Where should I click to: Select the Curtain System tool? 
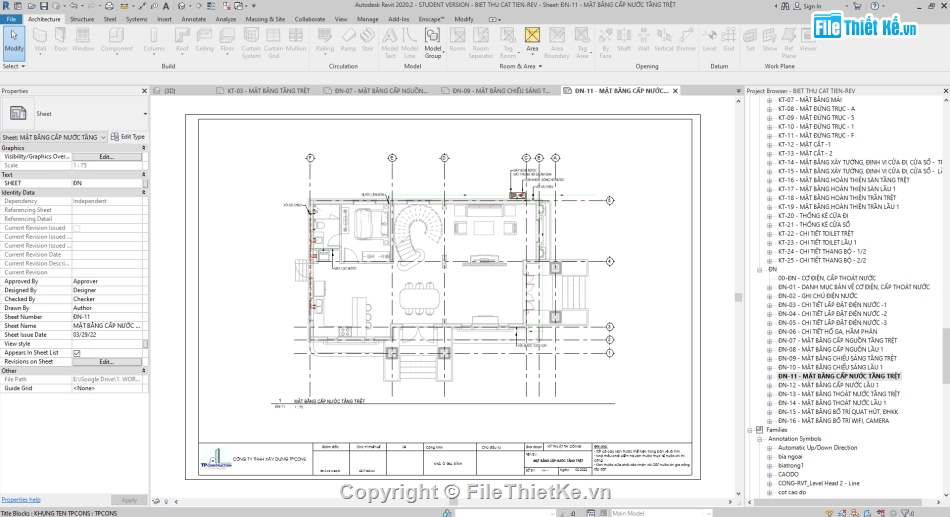coord(251,42)
